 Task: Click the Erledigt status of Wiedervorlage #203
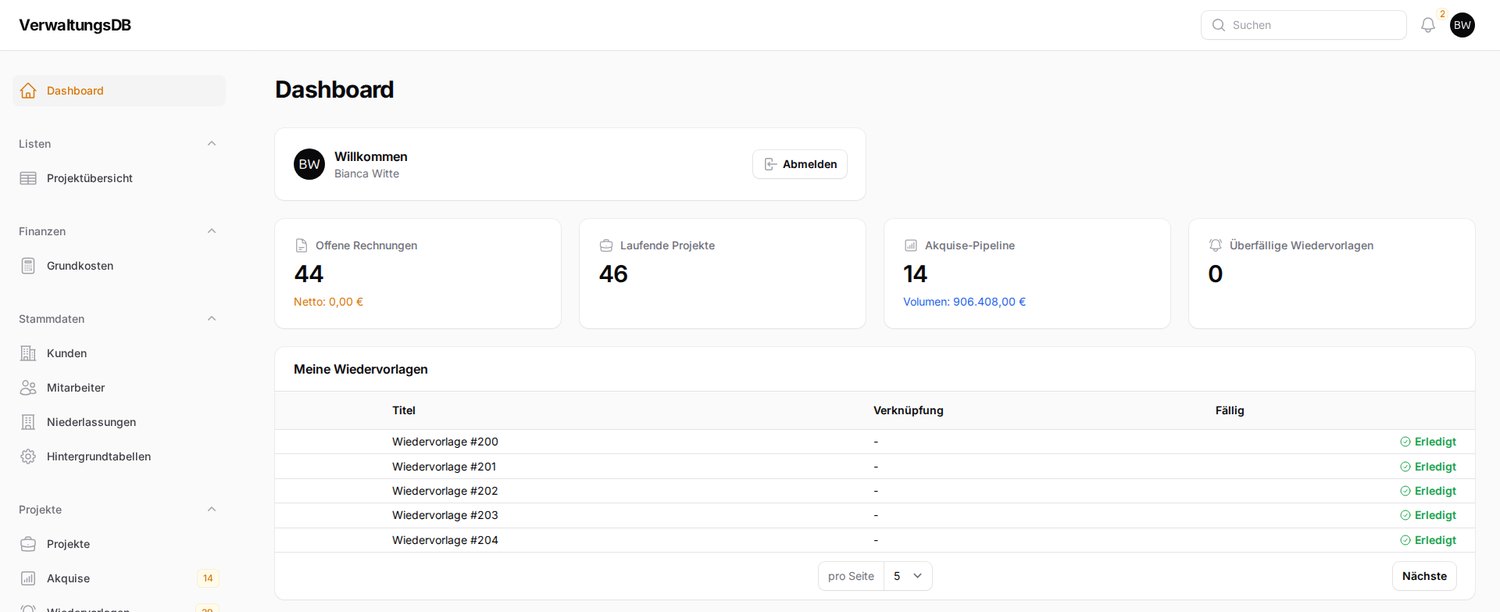click(x=1428, y=515)
